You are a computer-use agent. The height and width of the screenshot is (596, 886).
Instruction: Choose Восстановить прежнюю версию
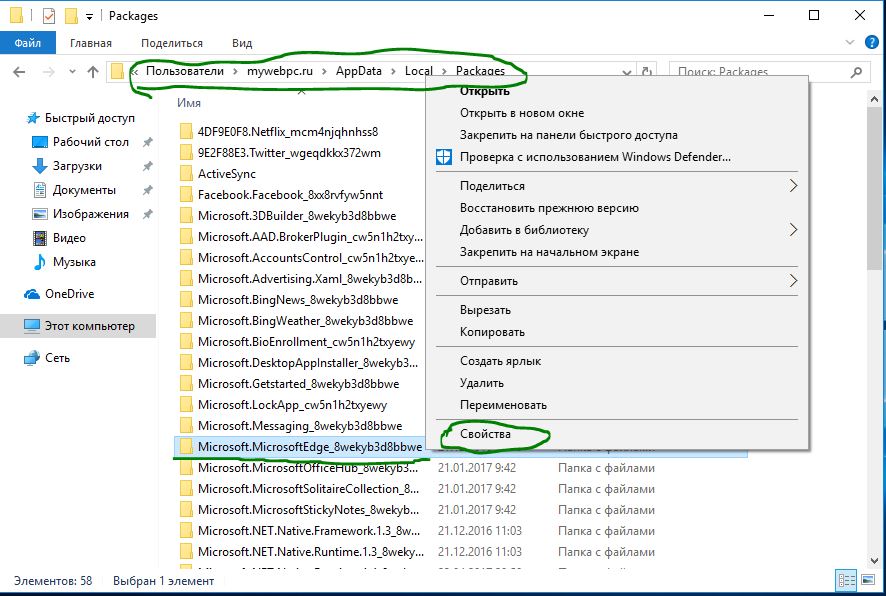pyautogui.click(x=616, y=208)
